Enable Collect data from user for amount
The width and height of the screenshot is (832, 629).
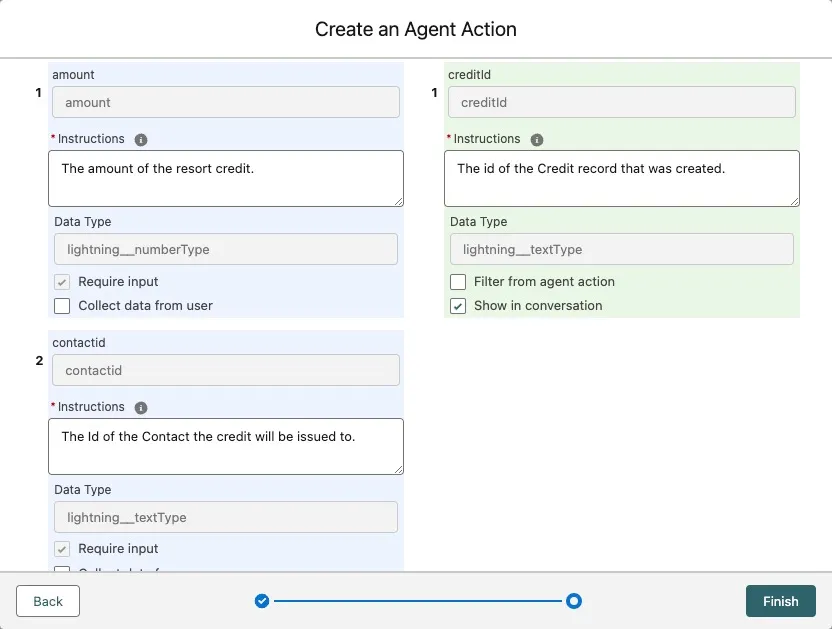pyautogui.click(x=62, y=306)
